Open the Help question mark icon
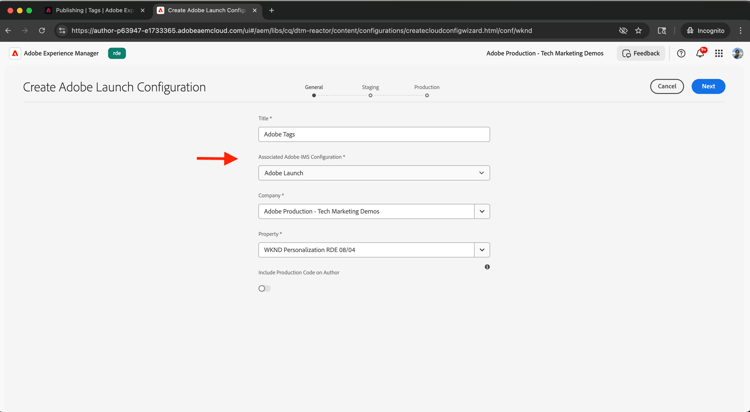 pos(681,54)
